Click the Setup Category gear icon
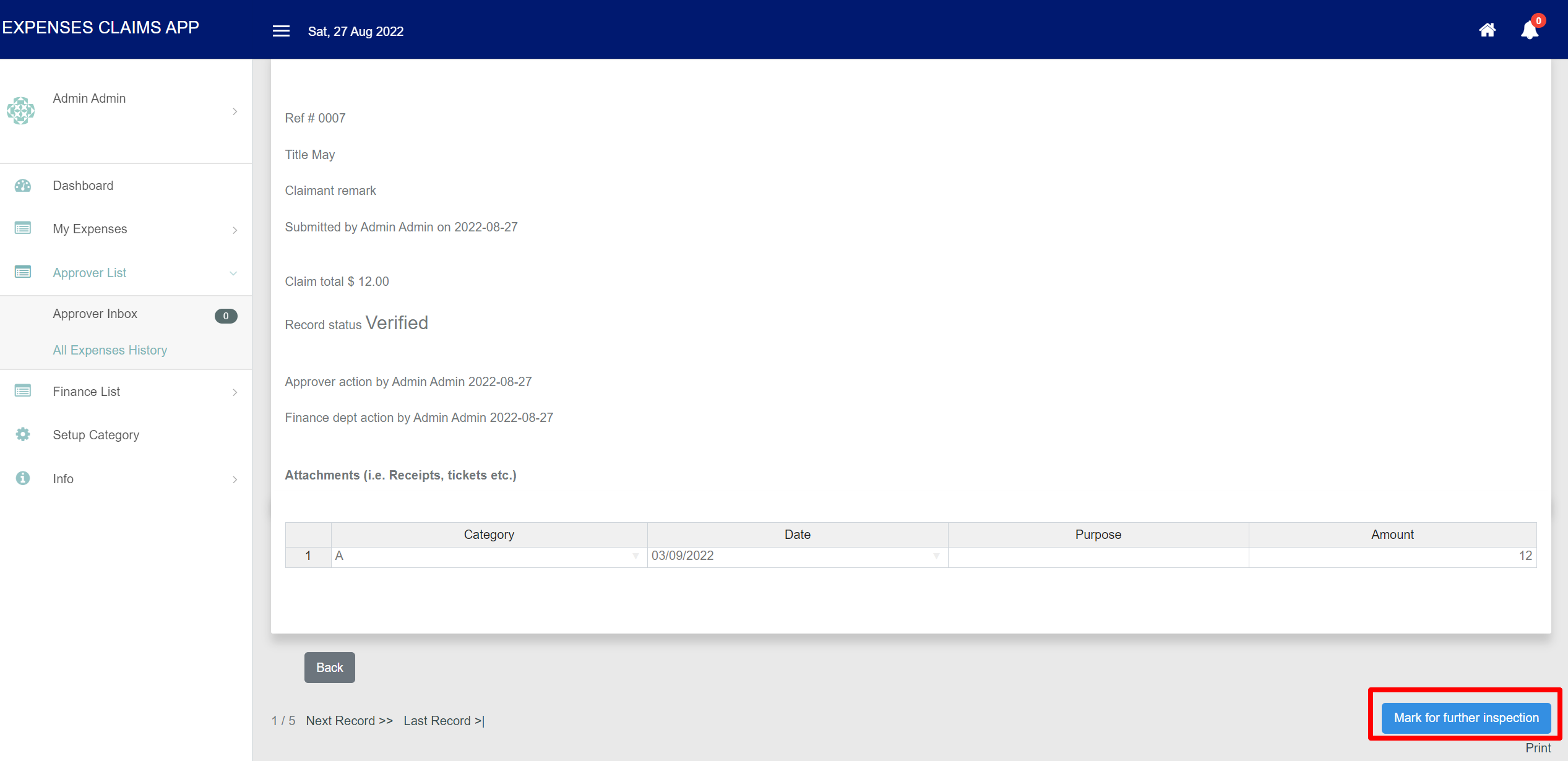The image size is (1568, 761). [23, 434]
